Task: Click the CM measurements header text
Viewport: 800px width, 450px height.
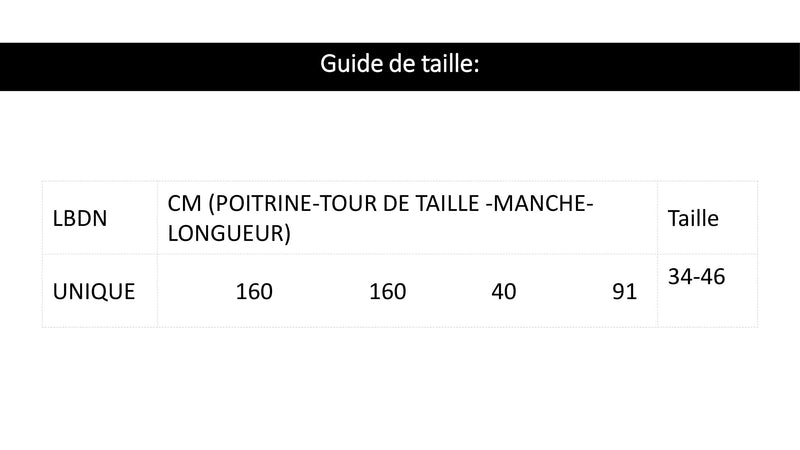Action: (x=380, y=218)
